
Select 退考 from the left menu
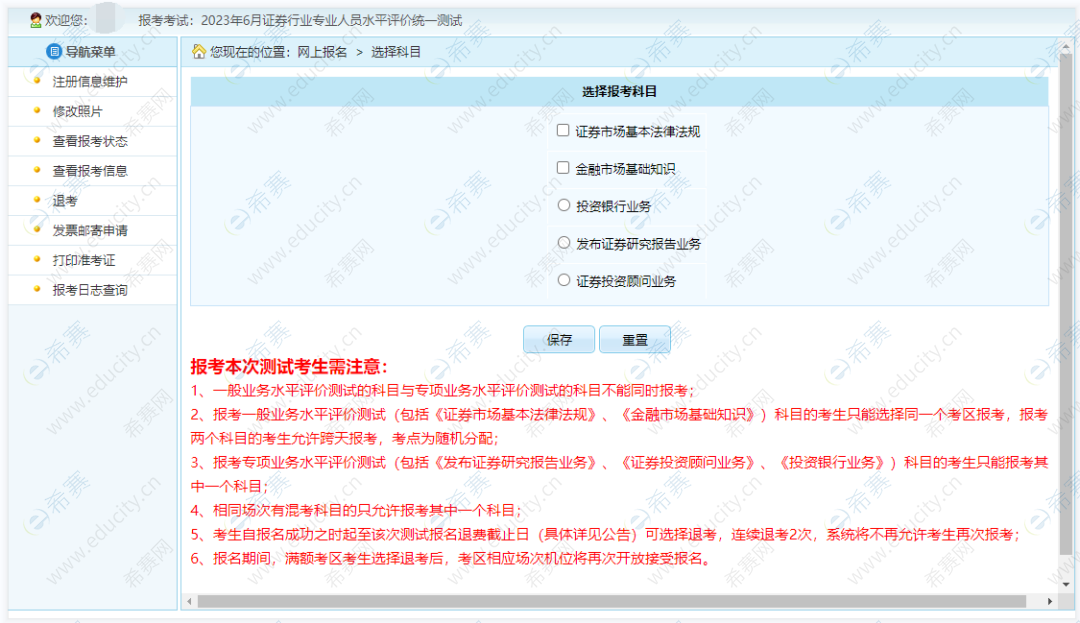pos(65,201)
